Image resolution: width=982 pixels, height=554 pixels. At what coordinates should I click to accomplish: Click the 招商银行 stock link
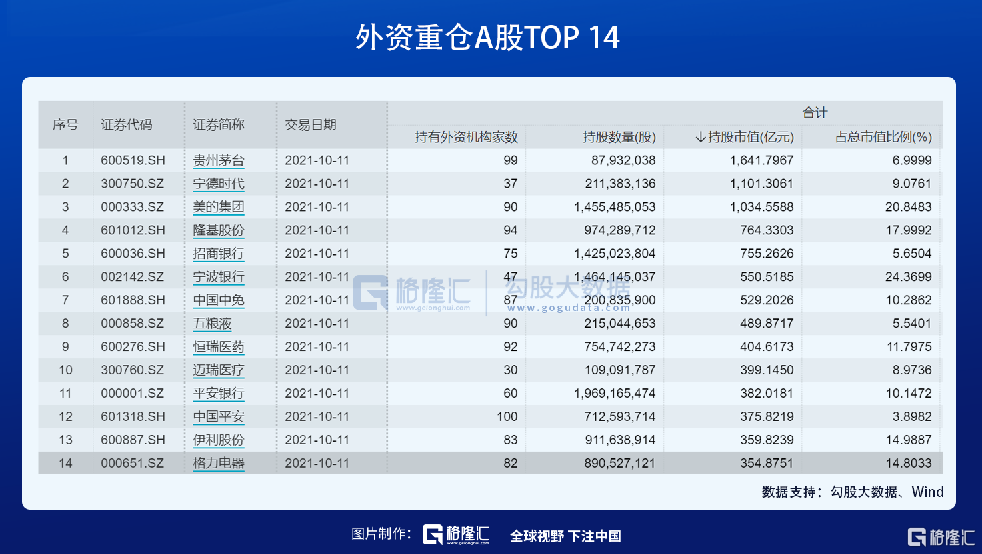(218, 254)
